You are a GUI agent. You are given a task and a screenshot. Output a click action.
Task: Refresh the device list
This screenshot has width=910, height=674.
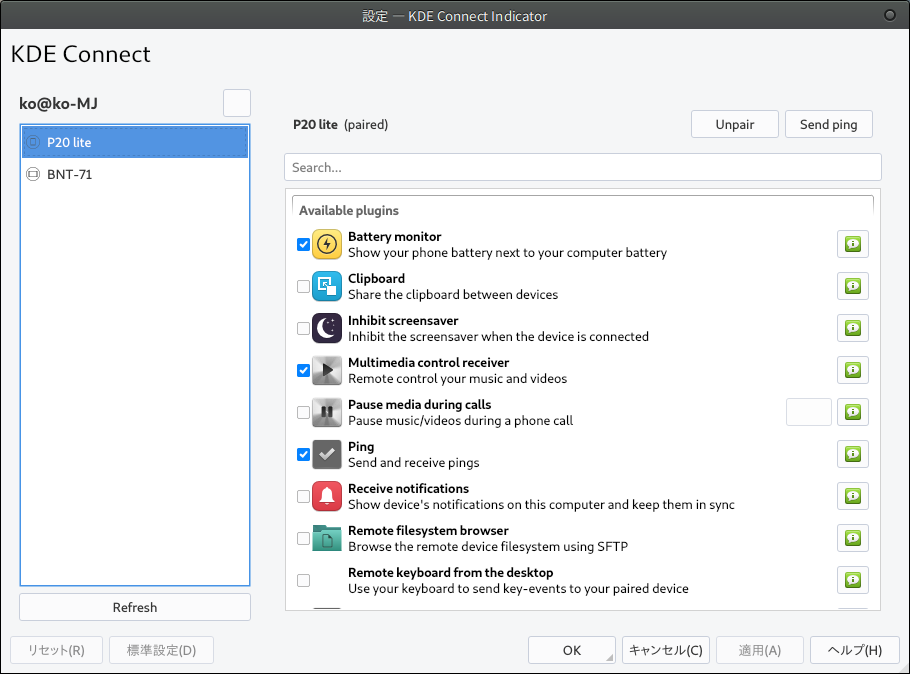point(135,607)
